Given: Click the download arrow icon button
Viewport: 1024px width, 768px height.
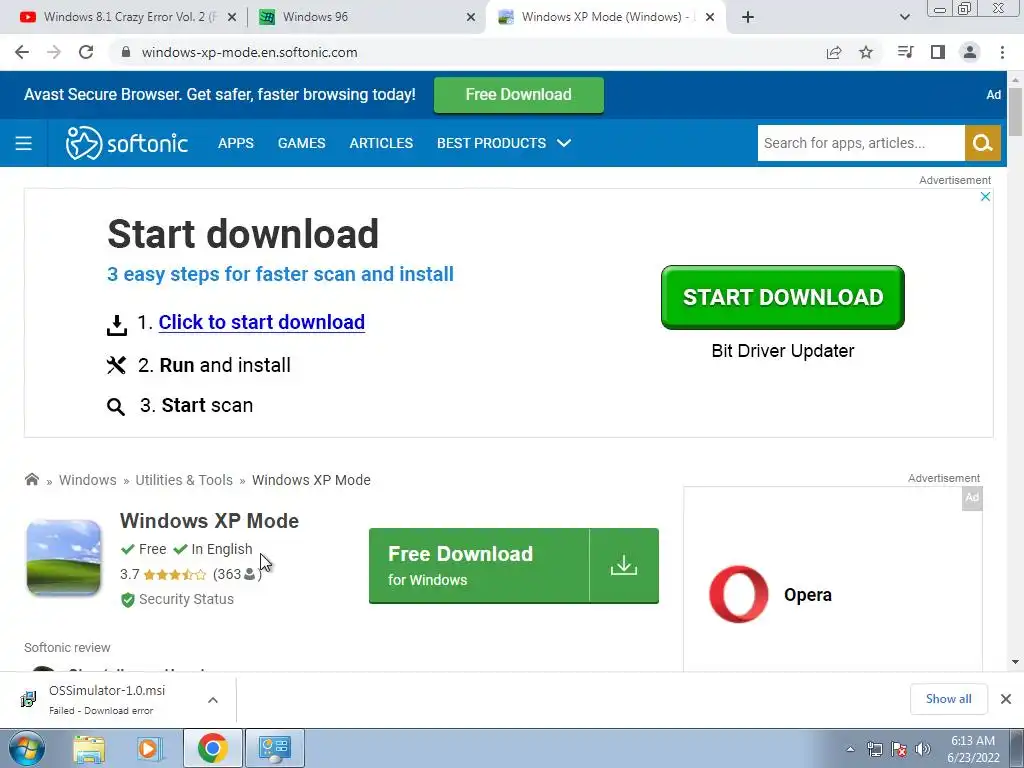Looking at the screenshot, I should coord(624,566).
